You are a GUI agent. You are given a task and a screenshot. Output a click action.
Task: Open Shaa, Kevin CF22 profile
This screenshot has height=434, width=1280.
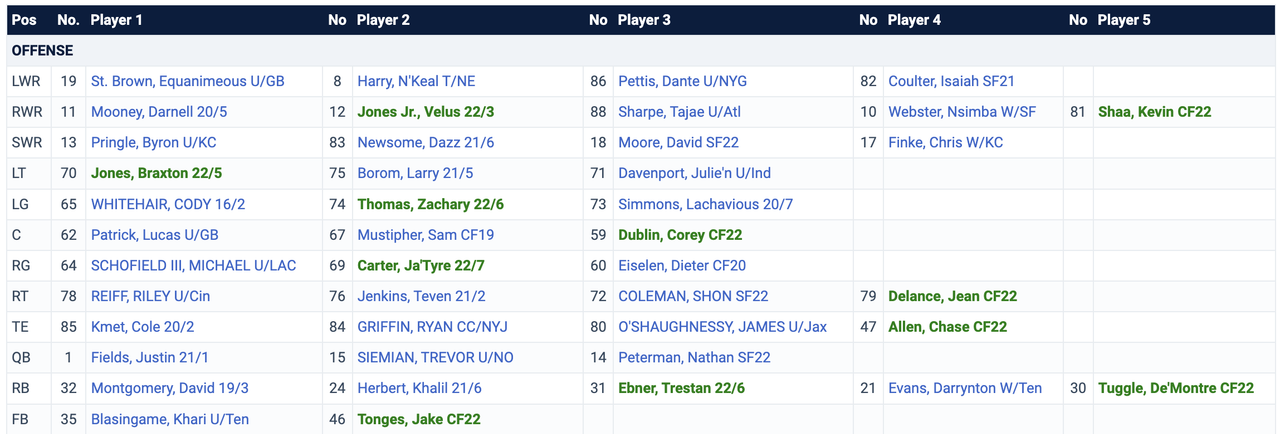pyautogui.click(x=1154, y=112)
